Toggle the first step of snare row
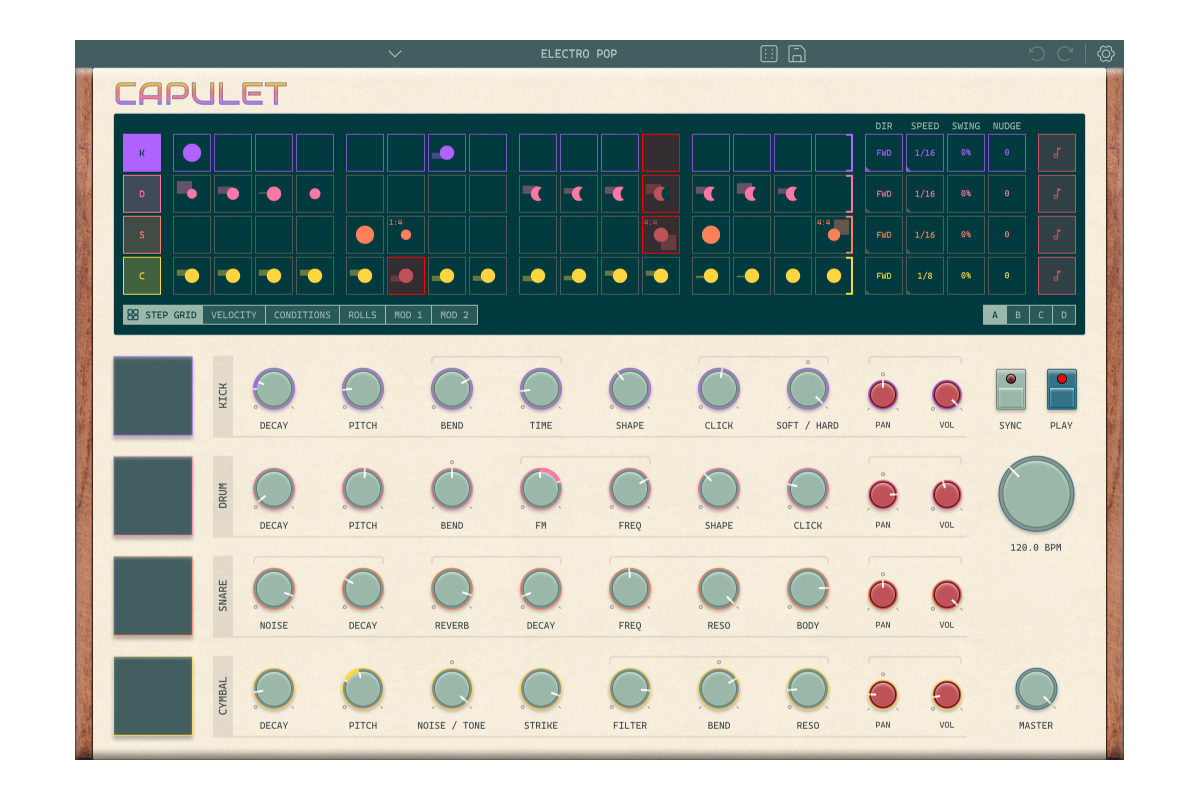 pos(192,235)
